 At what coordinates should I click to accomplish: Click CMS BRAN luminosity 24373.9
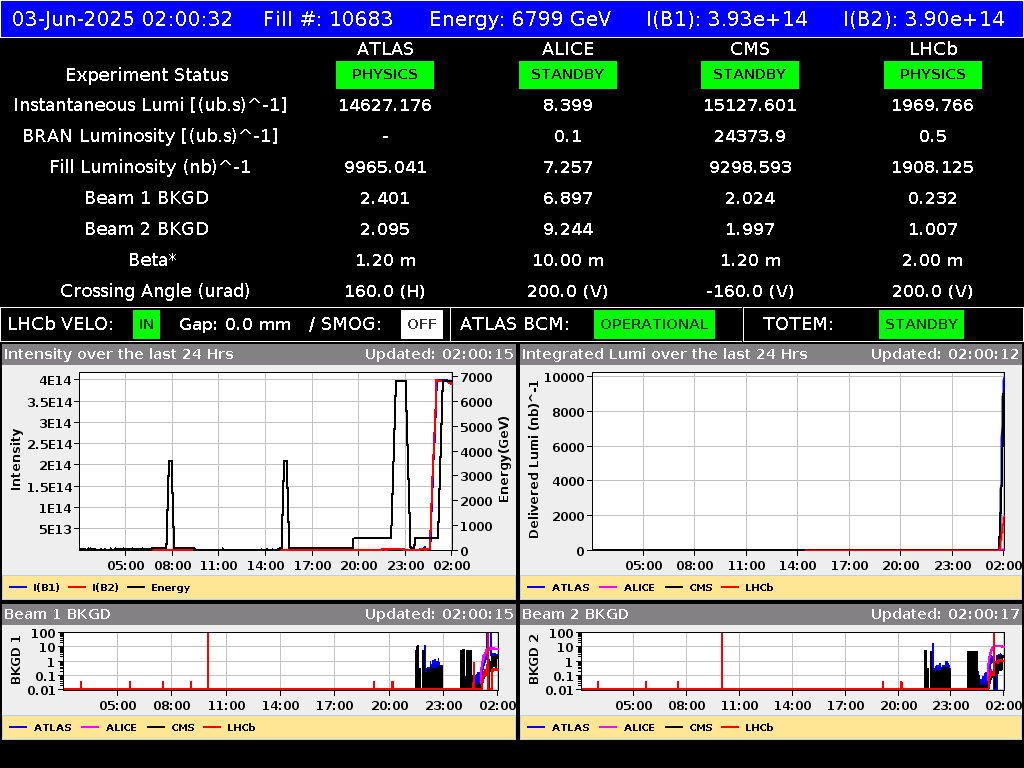[x=750, y=136]
